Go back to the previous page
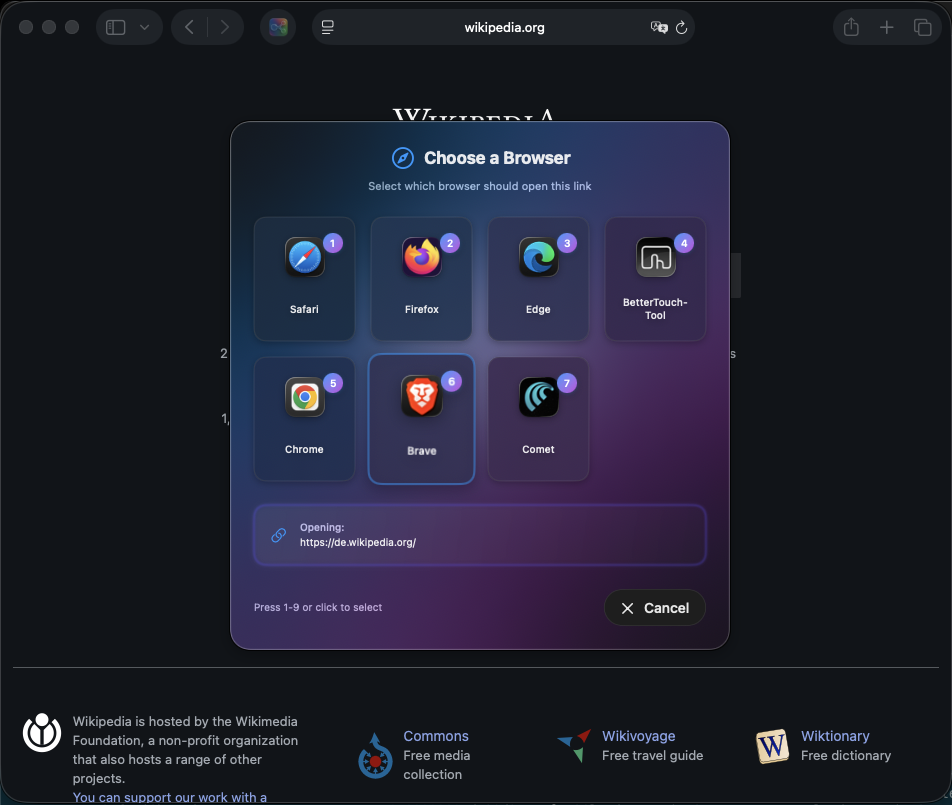 click(x=189, y=27)
